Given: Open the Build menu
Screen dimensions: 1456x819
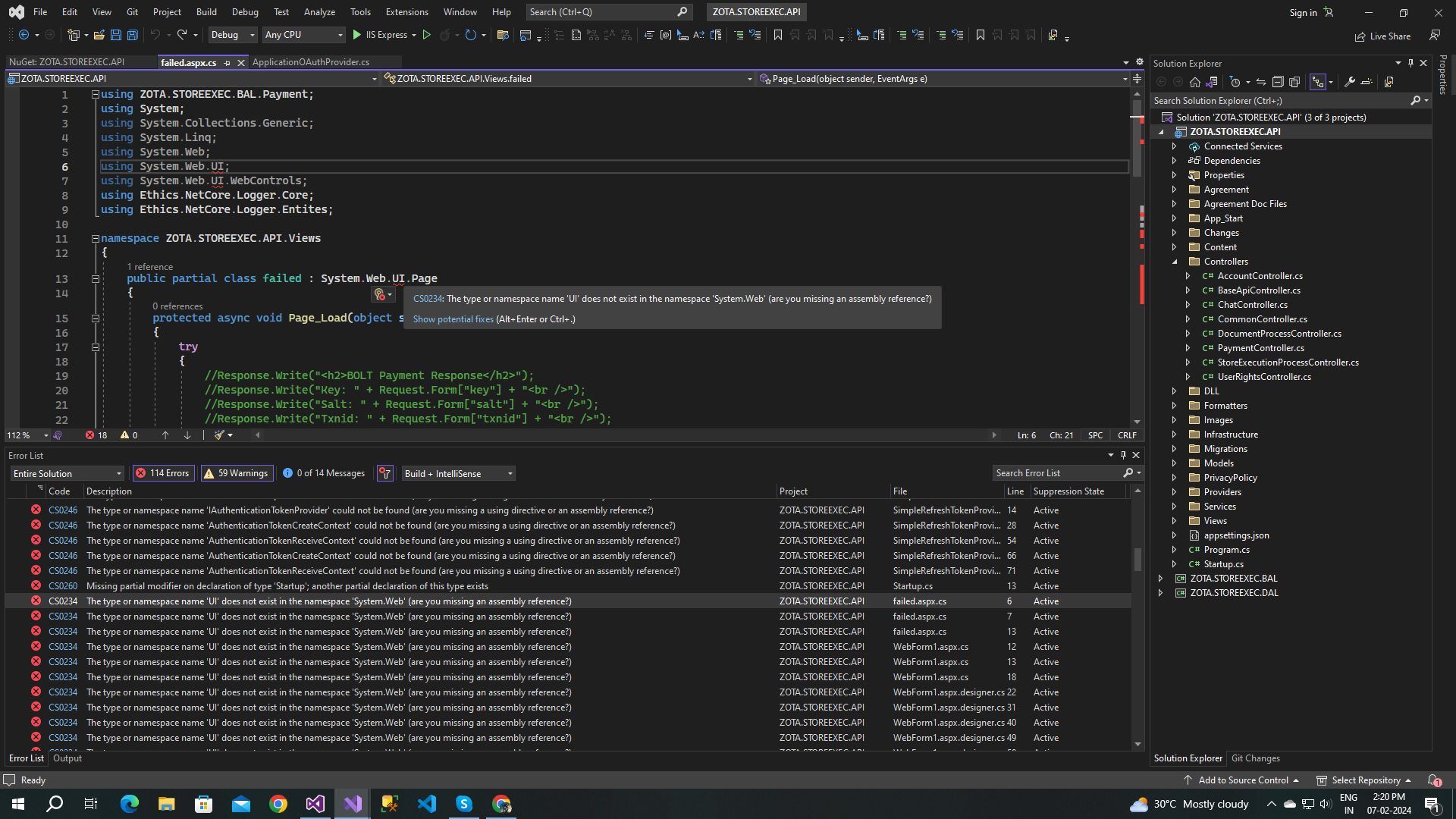Looking at the screenshot, I should [x=206, y=12].
